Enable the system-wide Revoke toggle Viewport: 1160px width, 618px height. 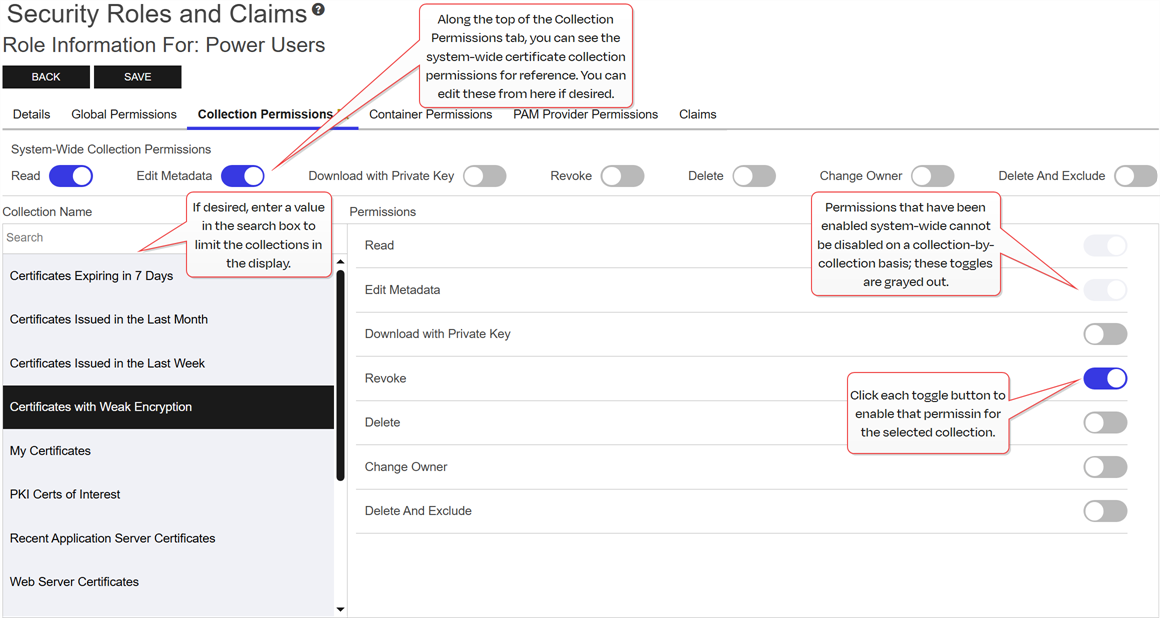623,176
